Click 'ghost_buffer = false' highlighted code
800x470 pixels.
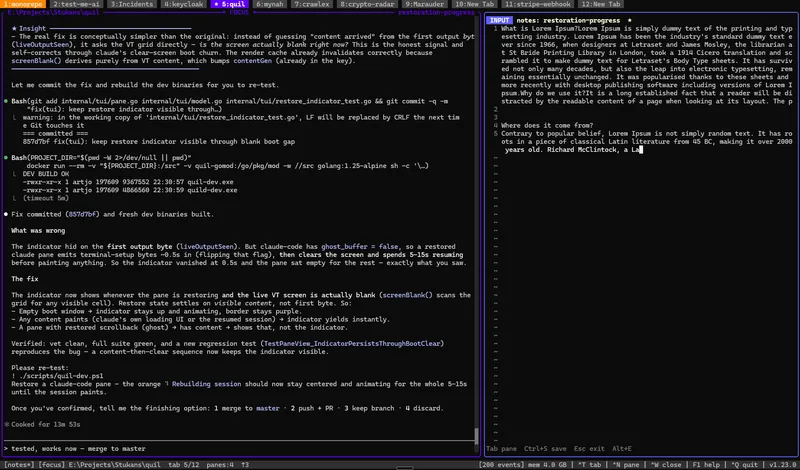click(360, 246)
